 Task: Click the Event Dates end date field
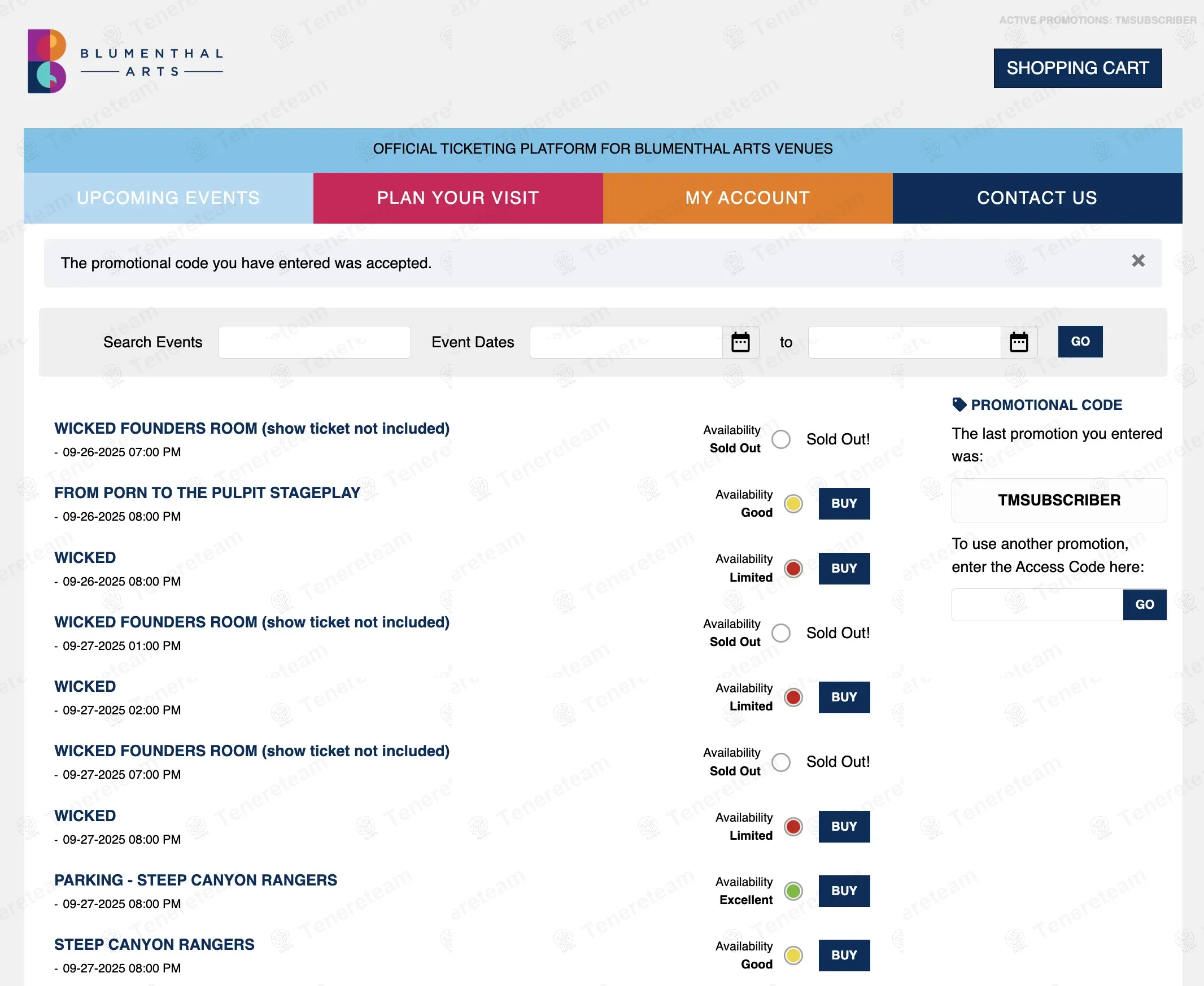[904, 342]
